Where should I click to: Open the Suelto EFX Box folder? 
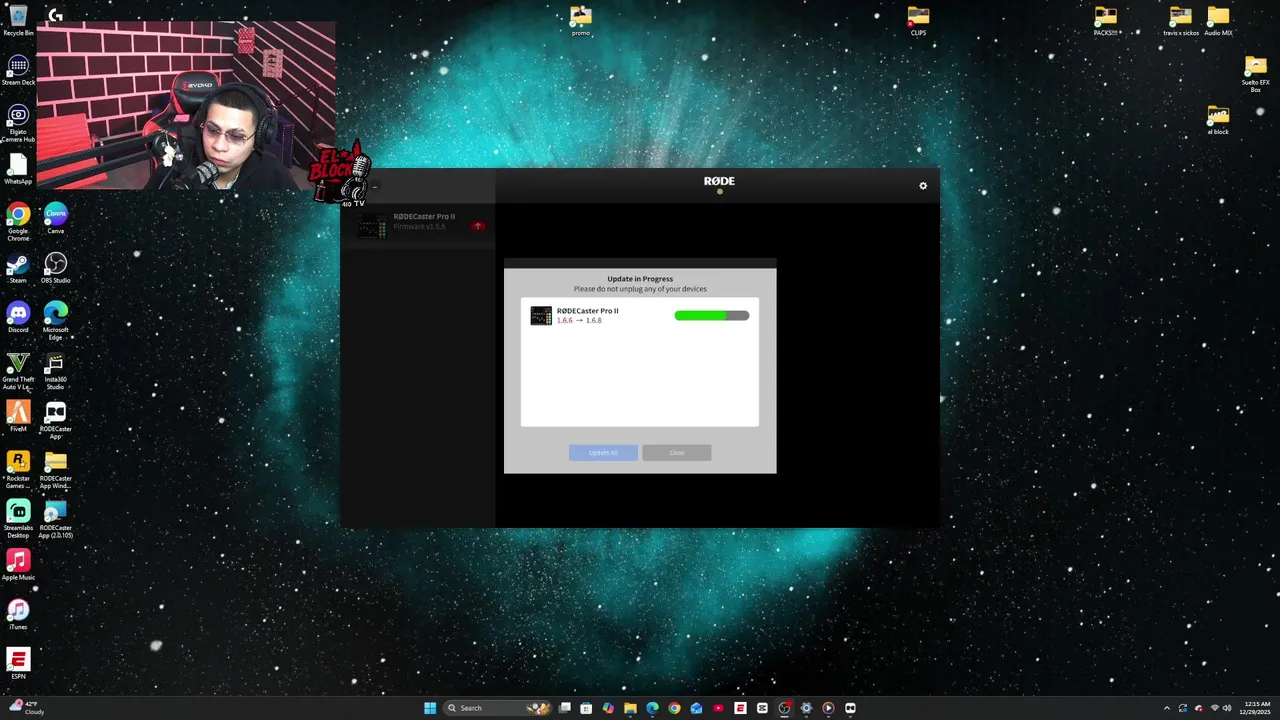point(1256,74)
